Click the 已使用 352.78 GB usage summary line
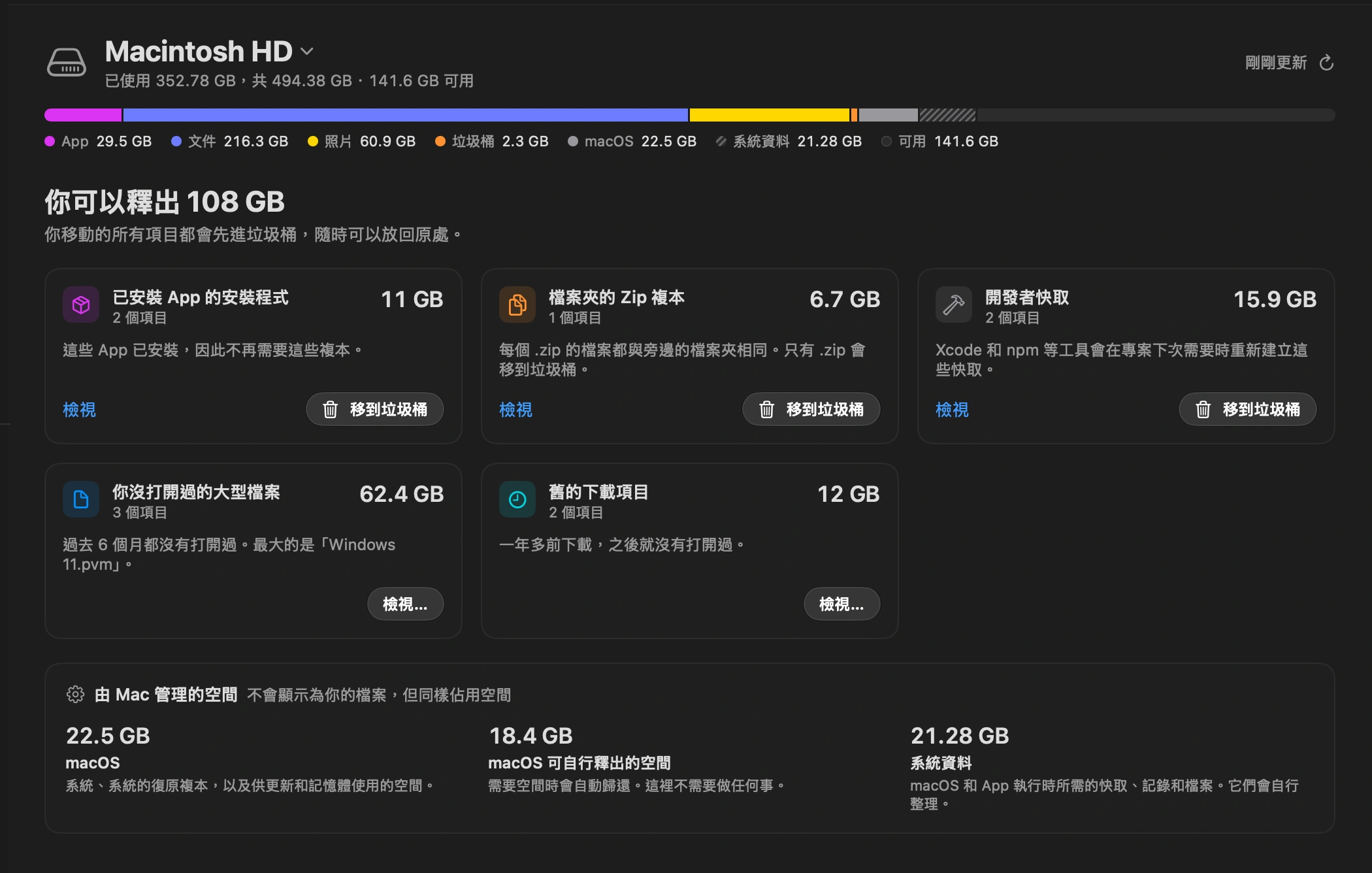 pyautogui.click(x=289, y=81)
